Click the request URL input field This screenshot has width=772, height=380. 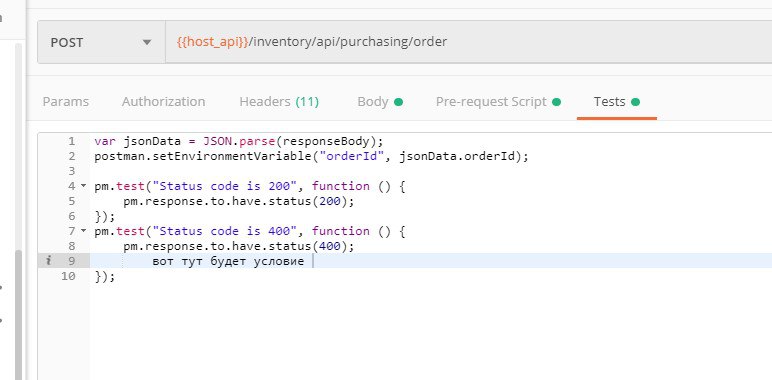tap(469, 42)
